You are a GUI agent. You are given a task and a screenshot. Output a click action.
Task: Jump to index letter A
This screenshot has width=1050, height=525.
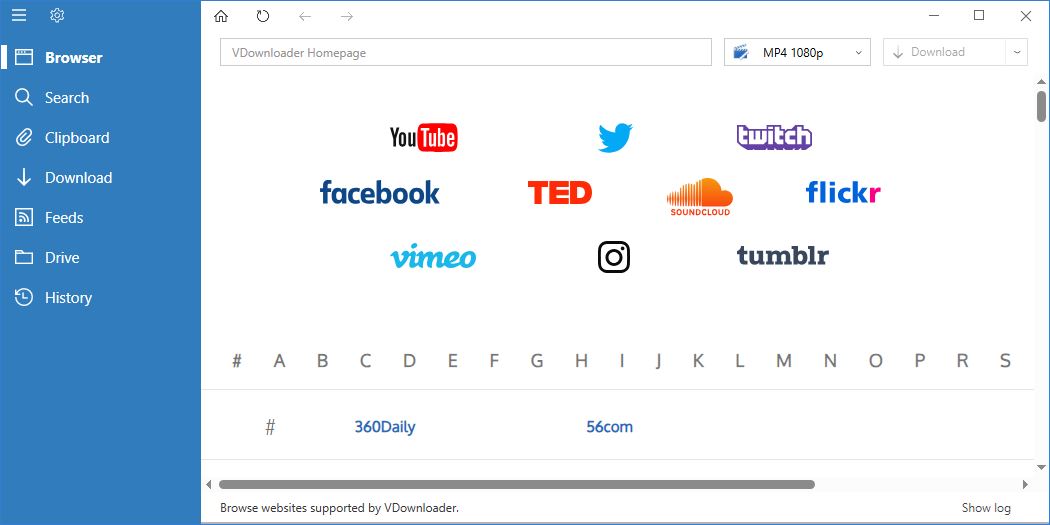click(x=280, y=361)
